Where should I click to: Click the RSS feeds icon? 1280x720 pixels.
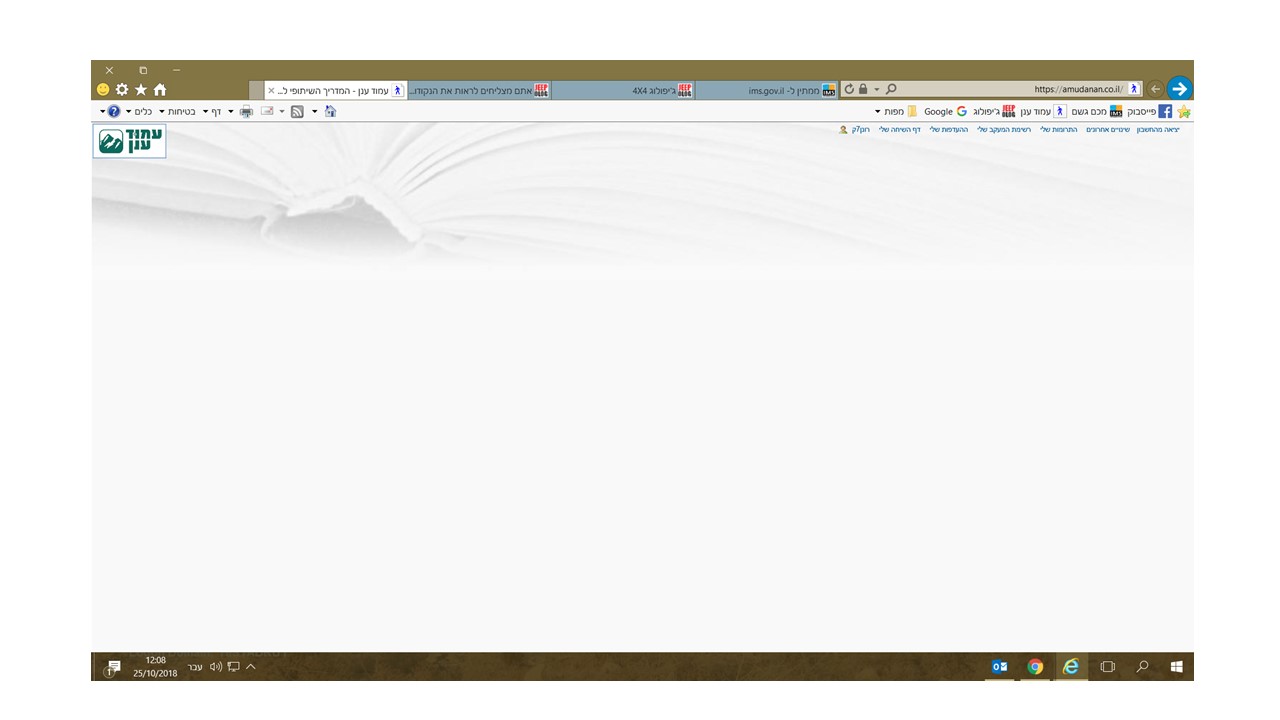297,112
